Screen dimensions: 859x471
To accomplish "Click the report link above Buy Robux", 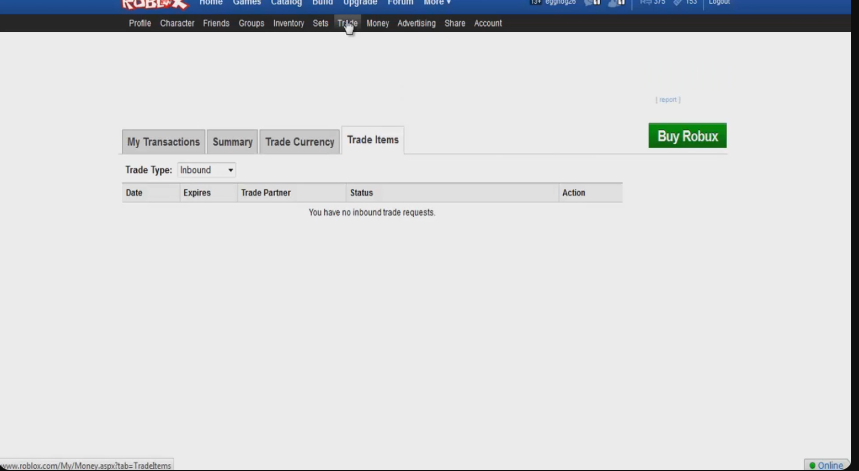I will pyautogui.click(x=667, y=100).
